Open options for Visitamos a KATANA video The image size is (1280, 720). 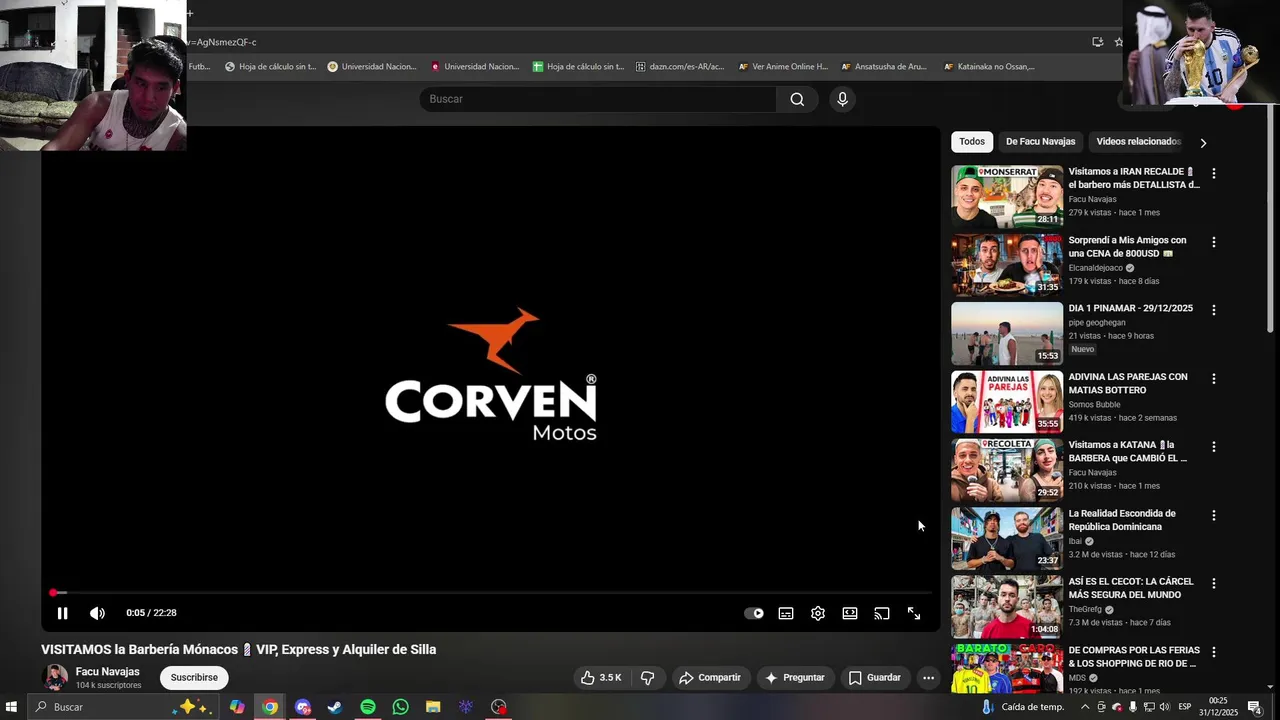(1214, 447)
